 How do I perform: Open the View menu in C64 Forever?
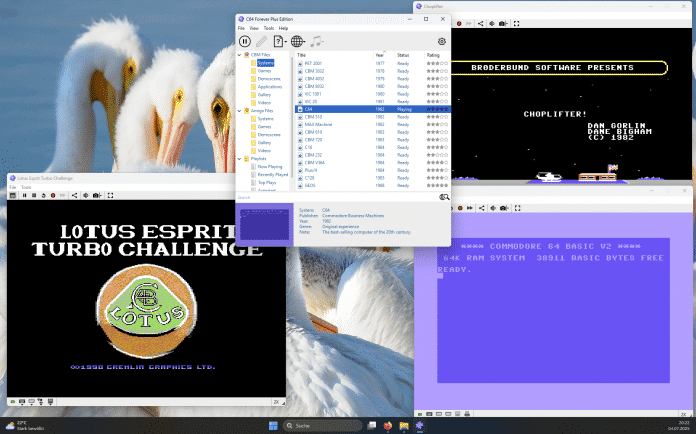point(254,28)
